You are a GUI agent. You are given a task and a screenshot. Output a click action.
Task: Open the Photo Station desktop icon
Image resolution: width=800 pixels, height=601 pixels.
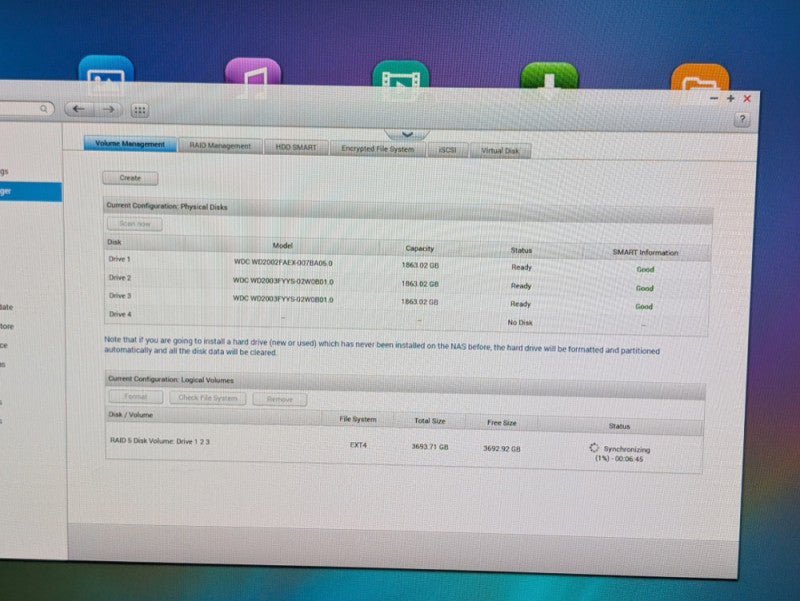(106, 76)
